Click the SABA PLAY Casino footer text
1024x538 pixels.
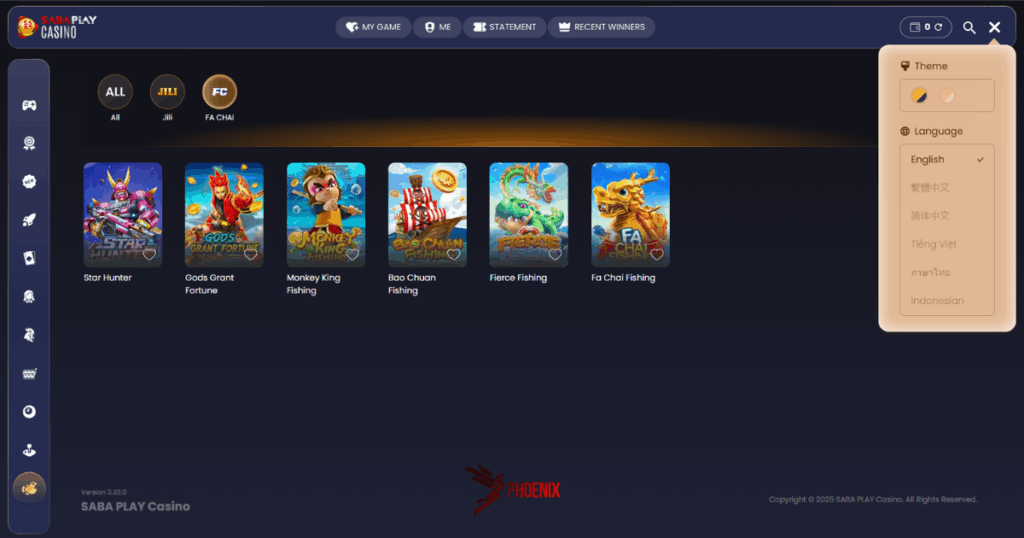coord(135,507)
